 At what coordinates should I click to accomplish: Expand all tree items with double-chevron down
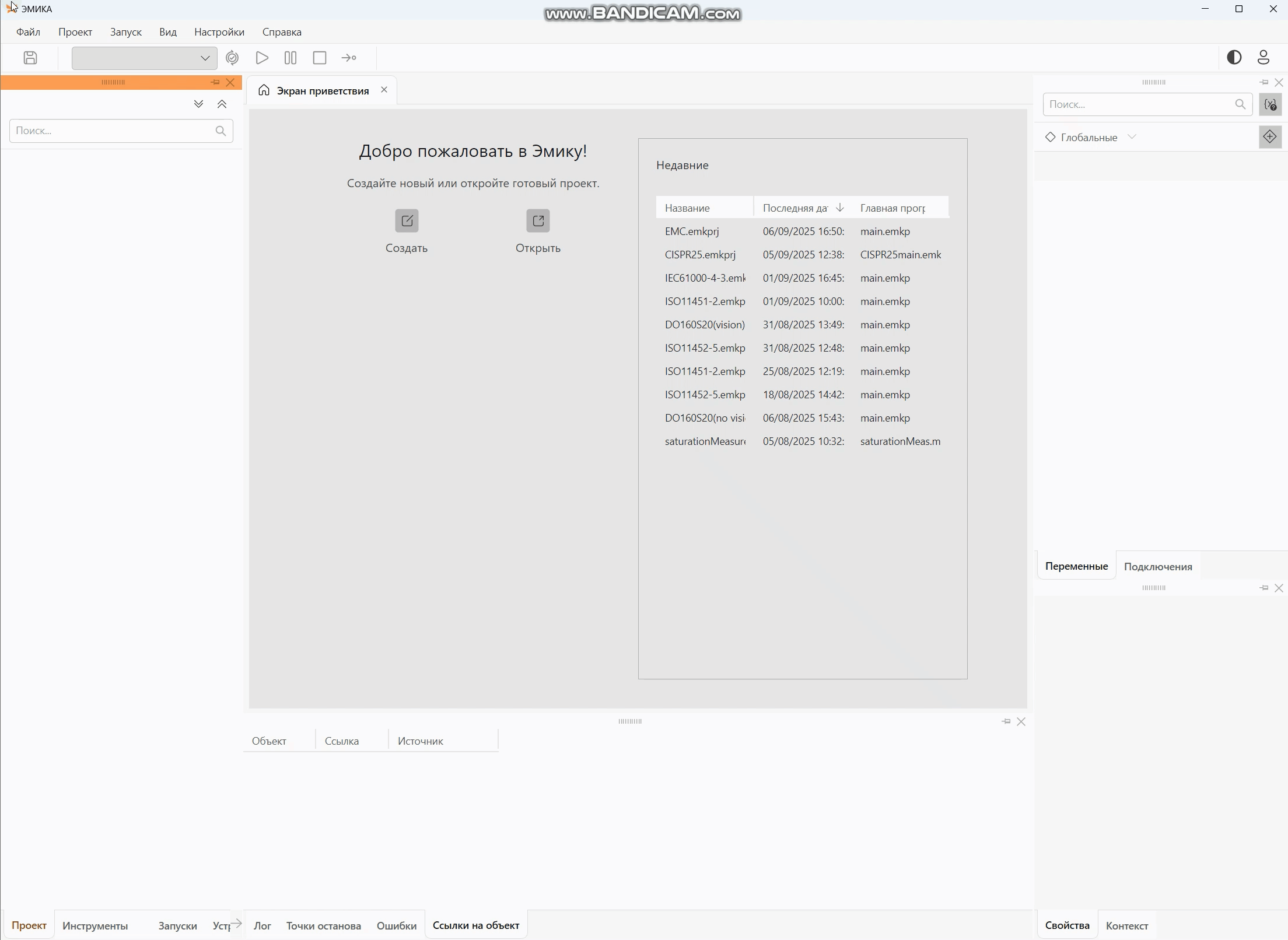coord(198,104)
